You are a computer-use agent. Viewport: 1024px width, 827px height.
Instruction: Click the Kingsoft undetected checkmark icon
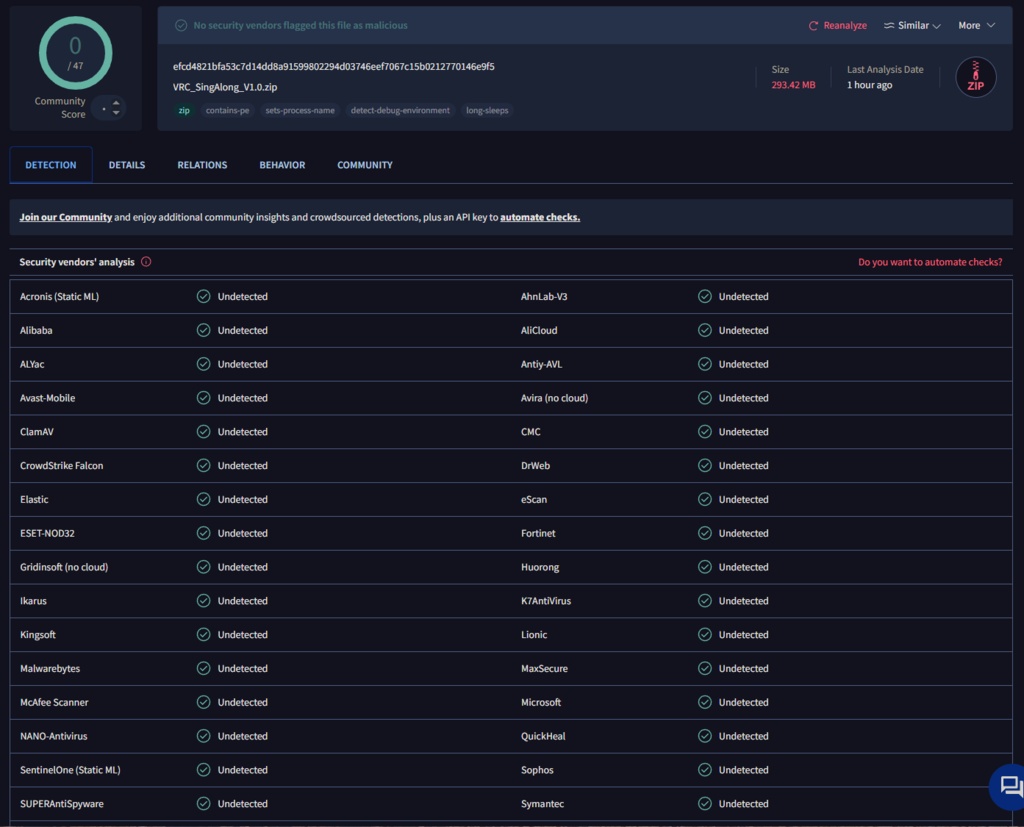204,635
